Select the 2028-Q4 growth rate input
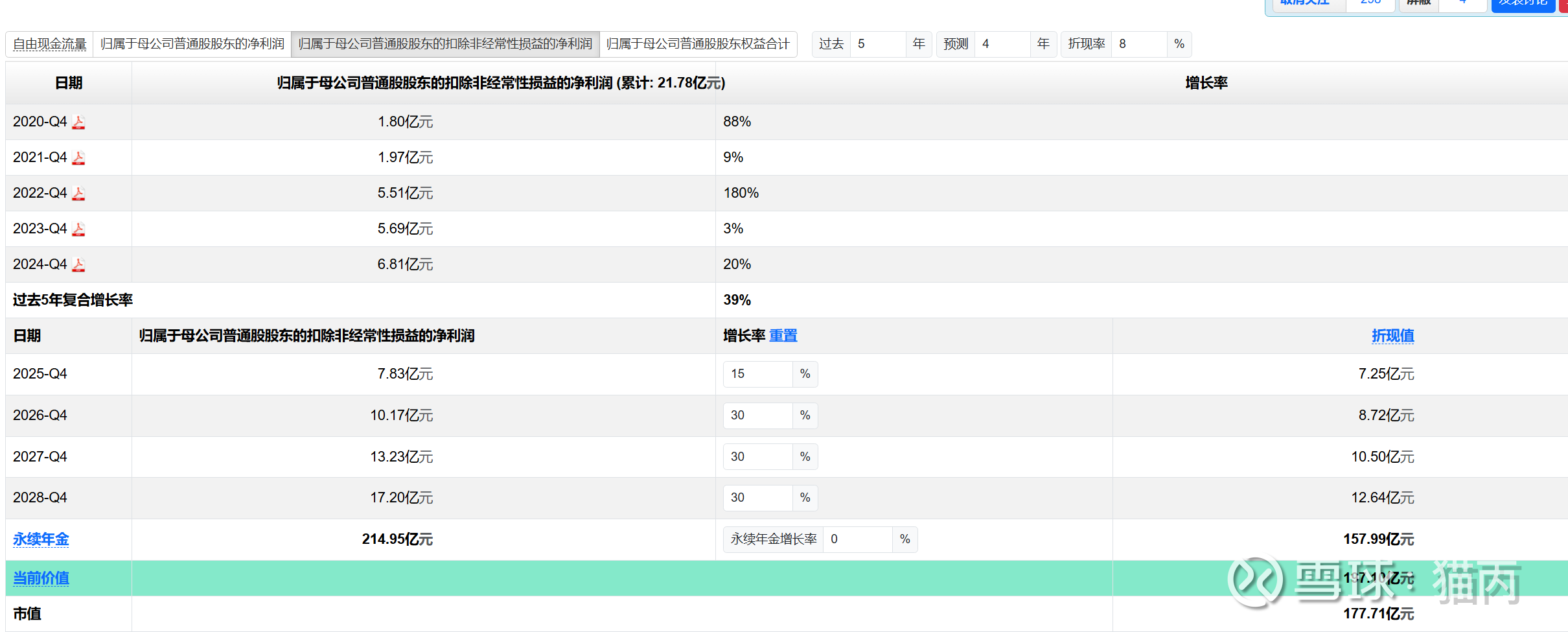This screenshot has width=1568, height=632. [x=757, y=498]
